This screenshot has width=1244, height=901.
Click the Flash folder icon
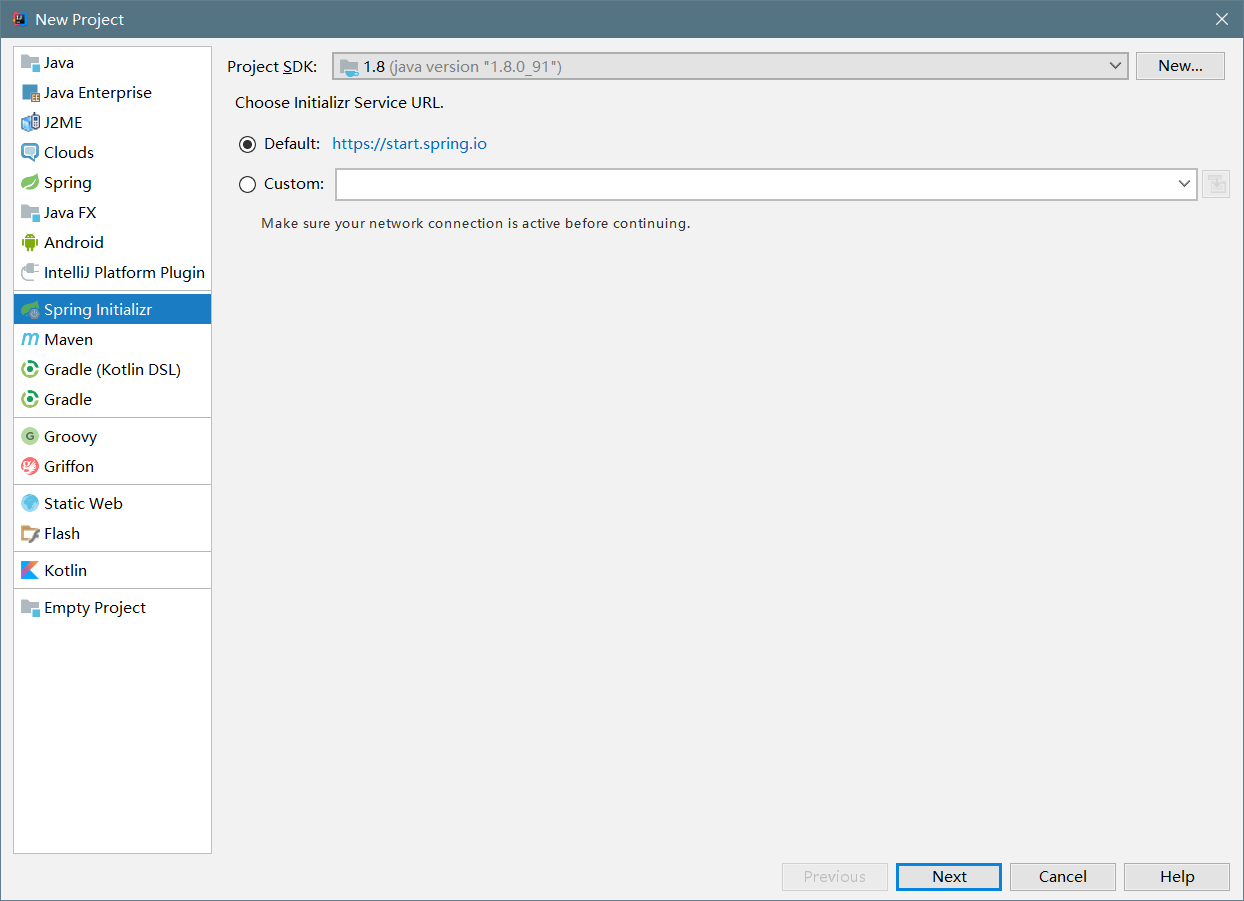30,534
